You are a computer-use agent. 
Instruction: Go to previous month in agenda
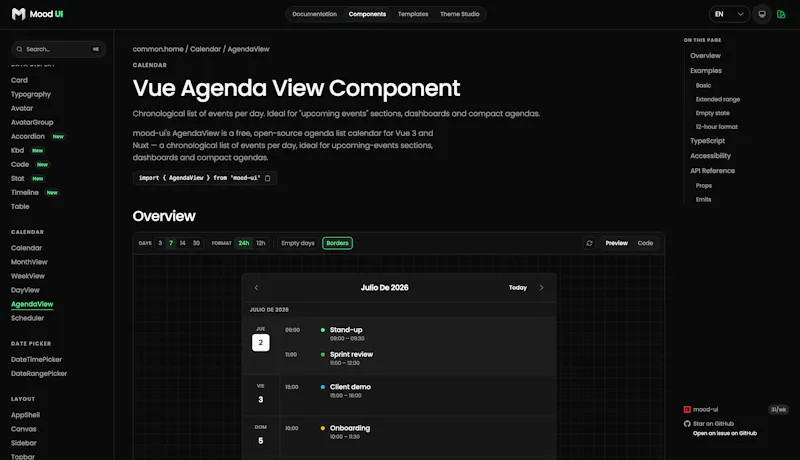point(257,288)
